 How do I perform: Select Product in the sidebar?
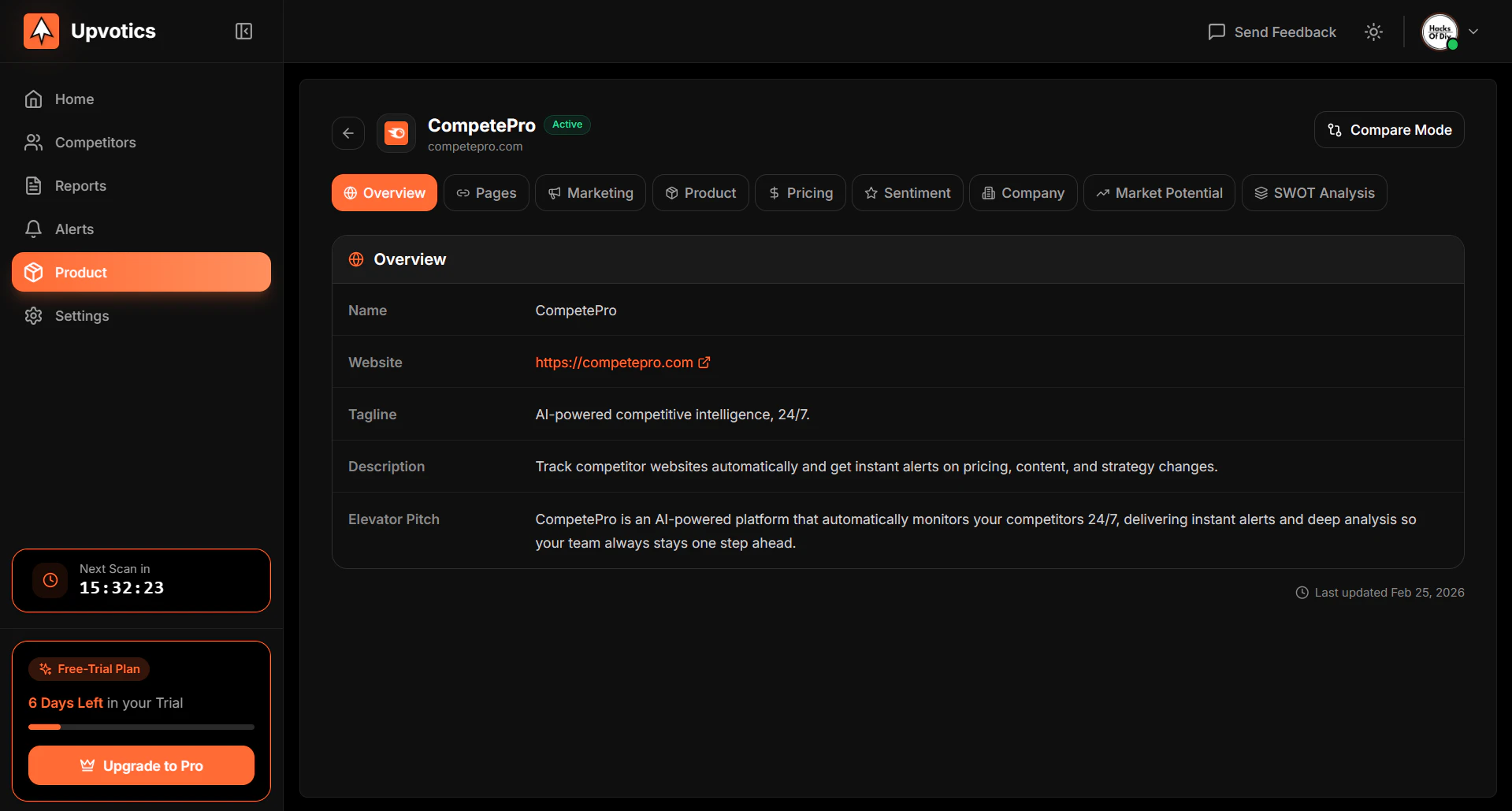[x=141, y=273]
